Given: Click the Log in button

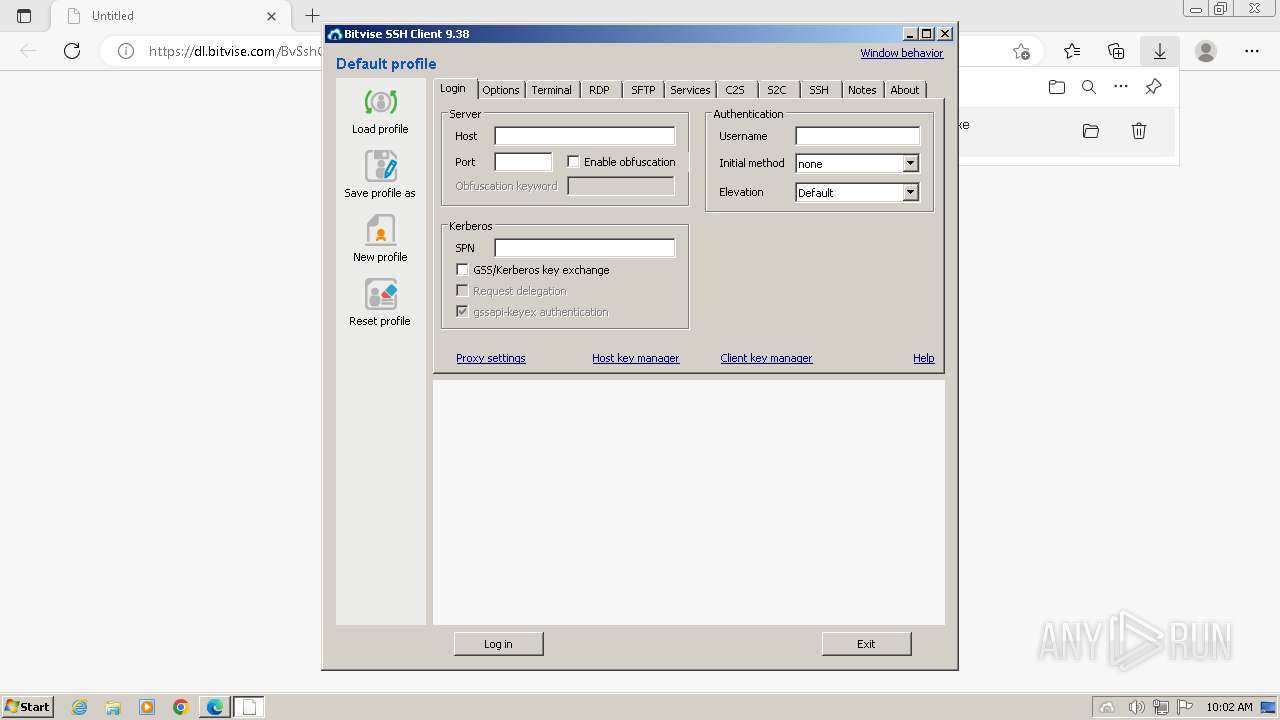Looking at the screenshot, I should click(498, 644).
